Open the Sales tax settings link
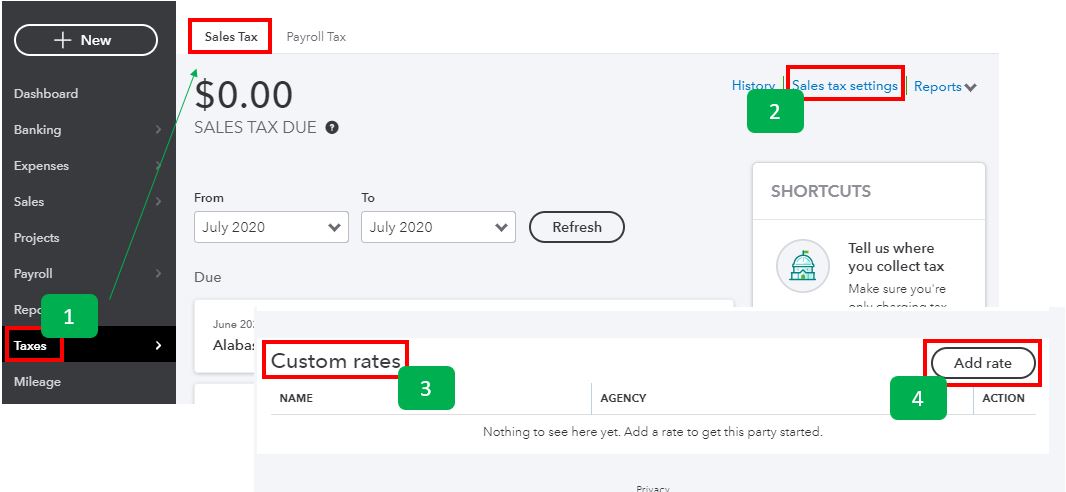This screenshot has height=492, width=1066. [844, 86]
